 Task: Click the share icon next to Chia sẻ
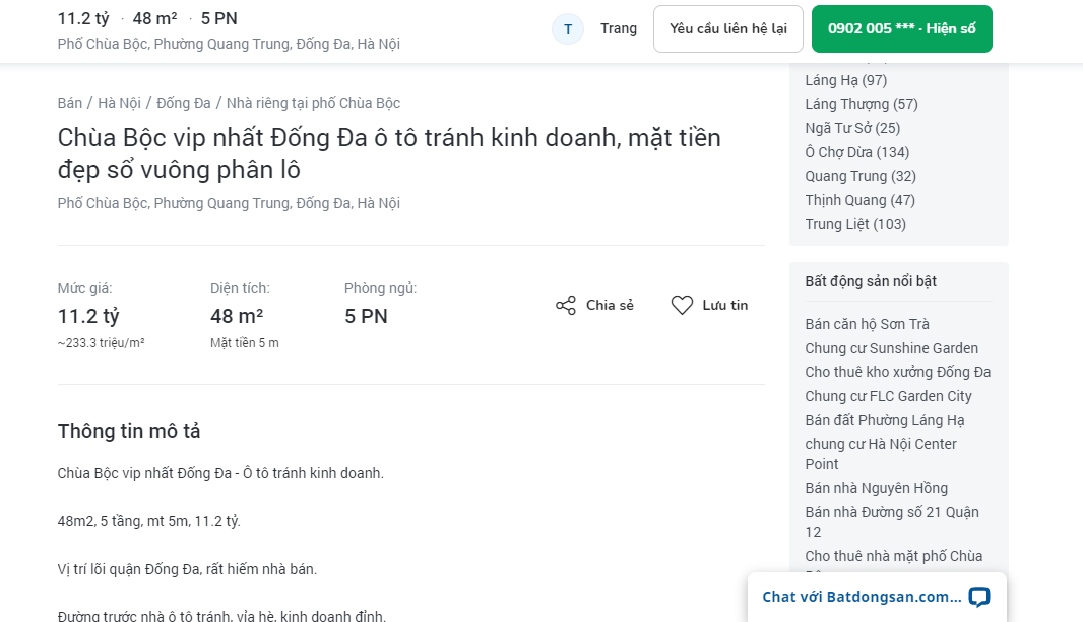click(566, 306)
